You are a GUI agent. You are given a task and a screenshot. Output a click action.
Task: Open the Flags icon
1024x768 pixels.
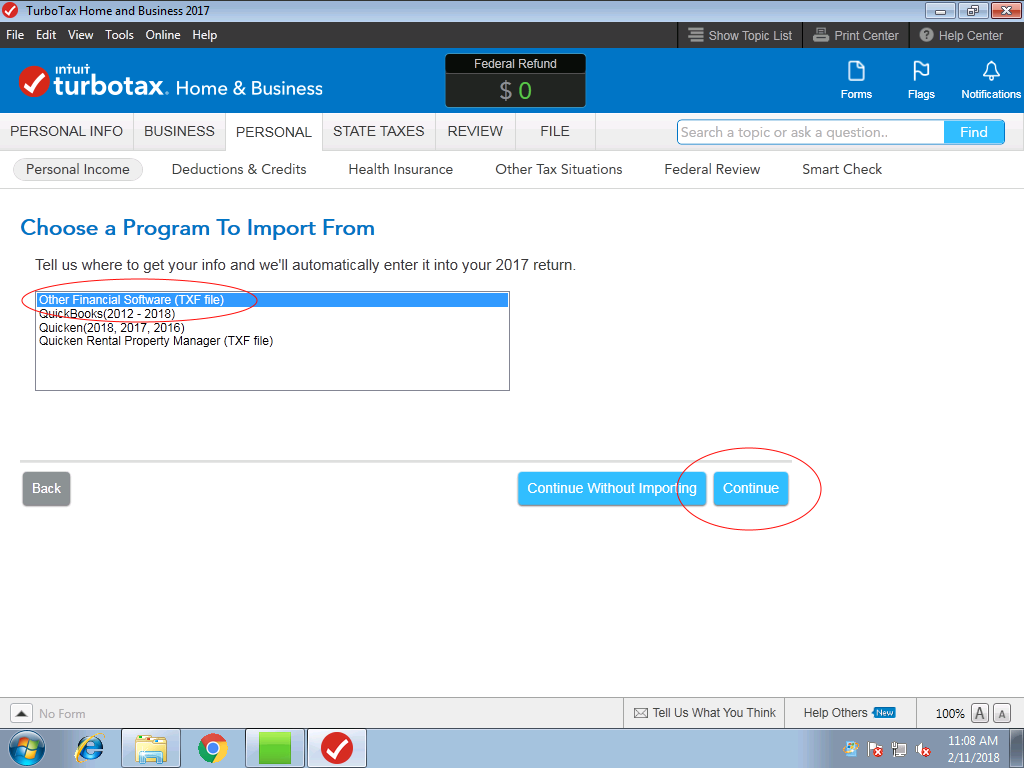coord(921,80)
